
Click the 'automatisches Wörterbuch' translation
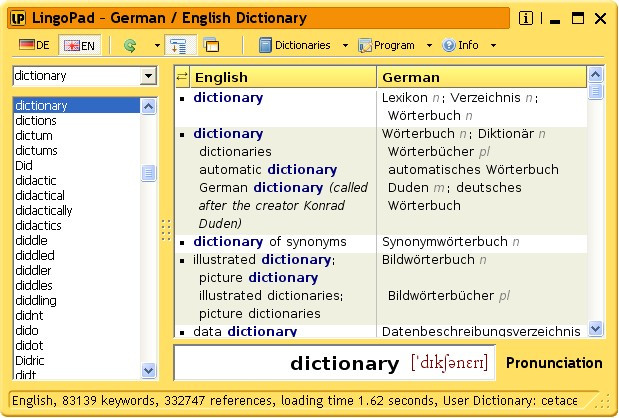click(x=473, y=170)
